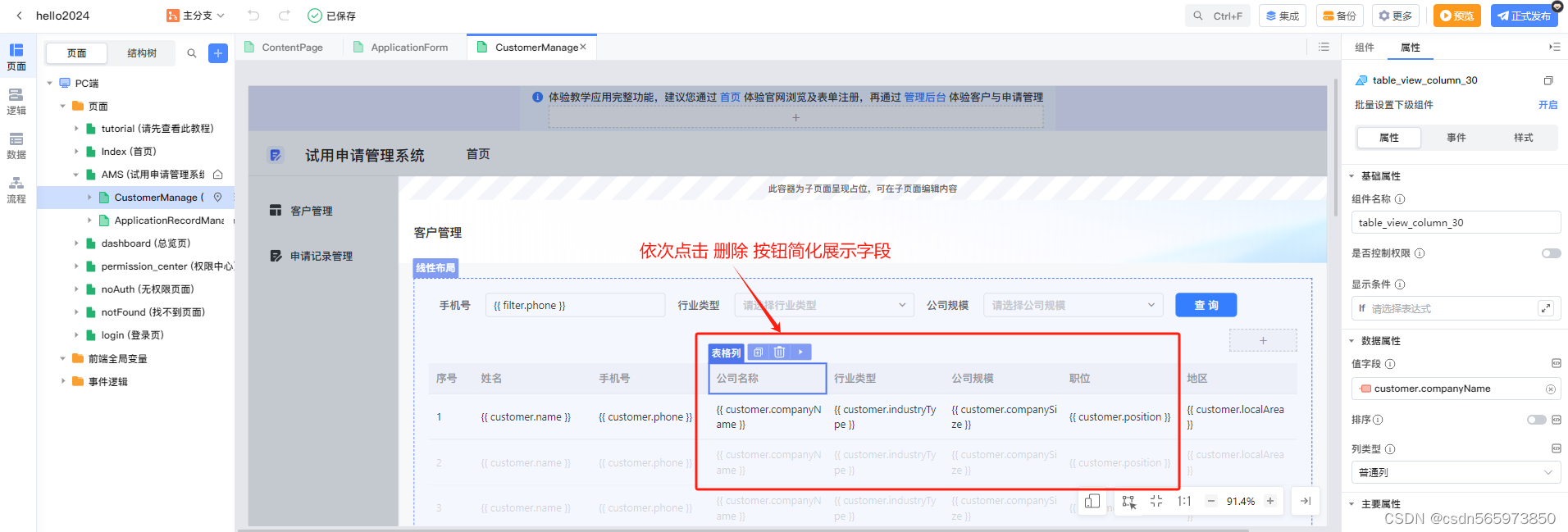The image size is (1568, 532).
Task: Open the 主分支 branch dropdown
Action: 196,16
